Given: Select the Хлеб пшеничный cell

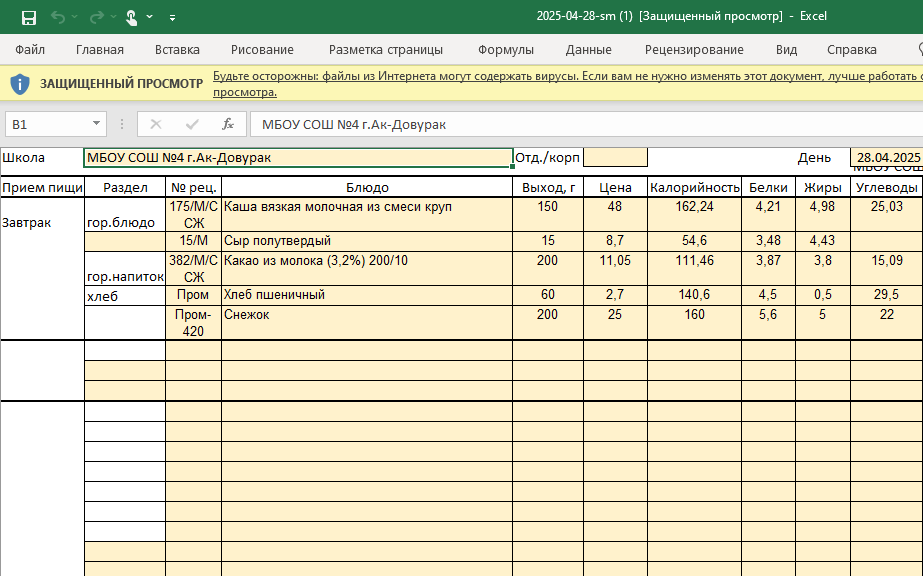Looking at the screenshot, I should (366, 295).
